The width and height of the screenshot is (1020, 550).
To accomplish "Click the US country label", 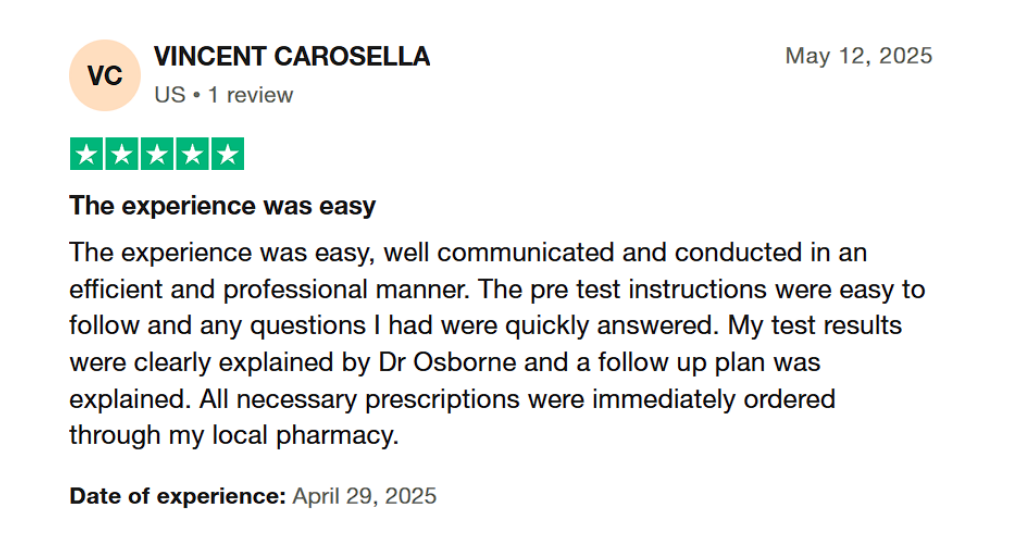I will coord(170,95).
